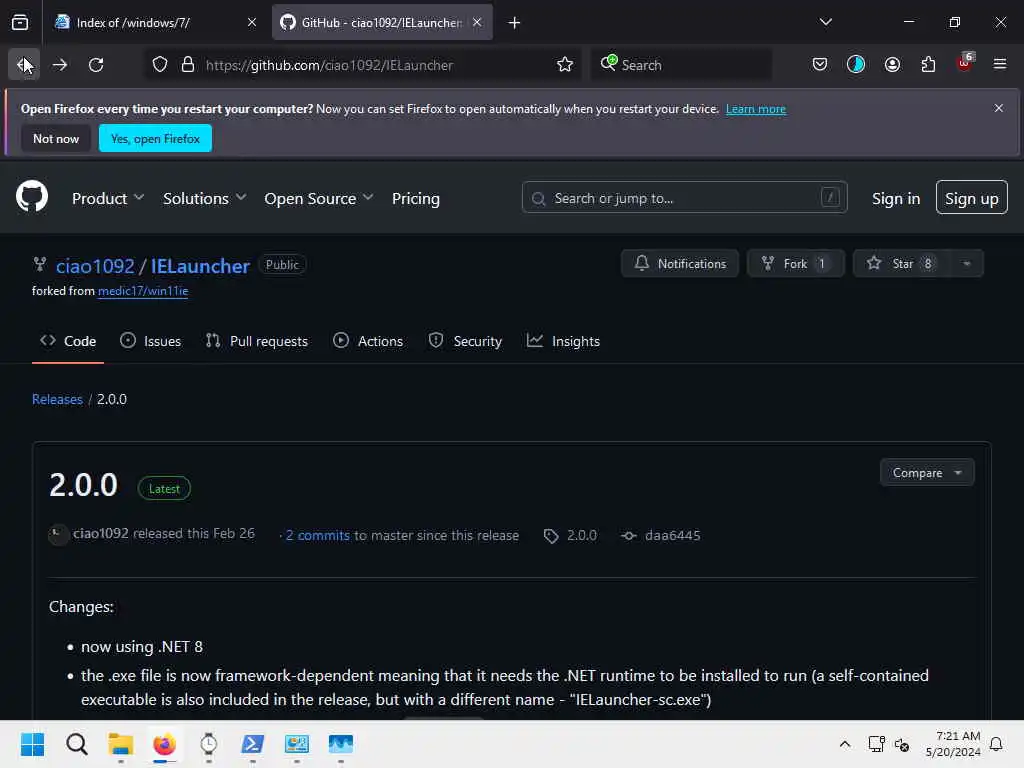Image resolution: width=1024 pixels, height=768 pixels.
Task: Open the notification bell in system tray
Action: click(996, 744)
